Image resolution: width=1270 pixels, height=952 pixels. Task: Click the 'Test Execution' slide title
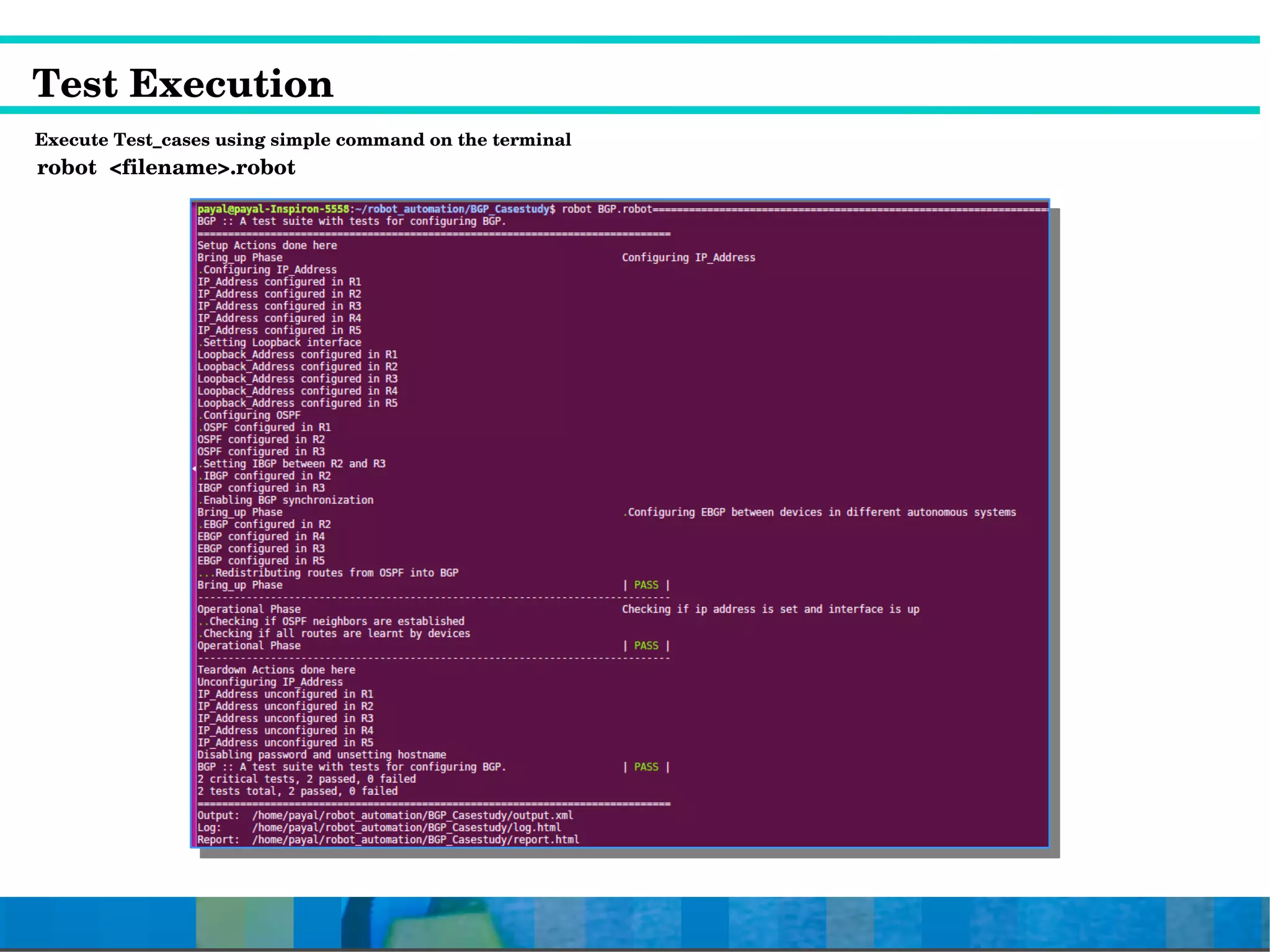click(x=183, y=84)
